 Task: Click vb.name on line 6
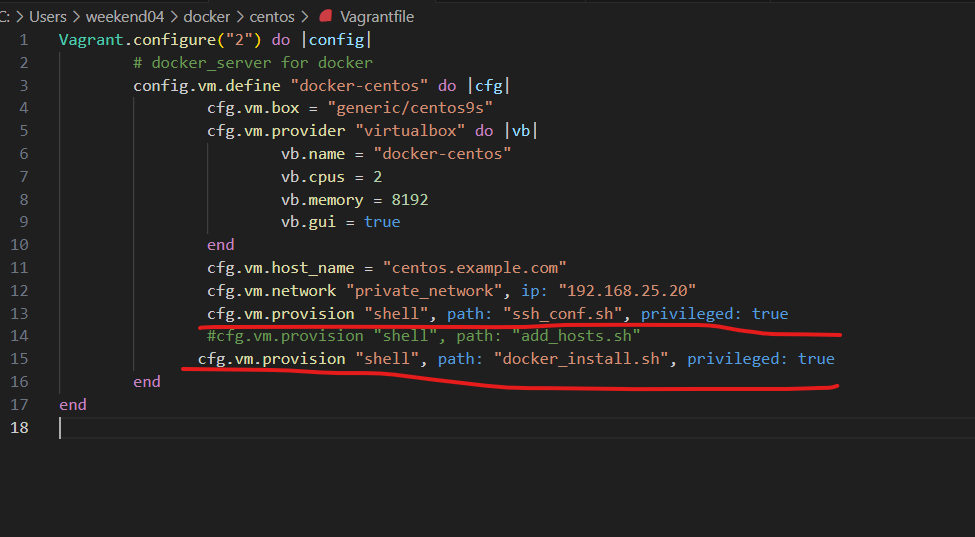[x=313, y=154]
